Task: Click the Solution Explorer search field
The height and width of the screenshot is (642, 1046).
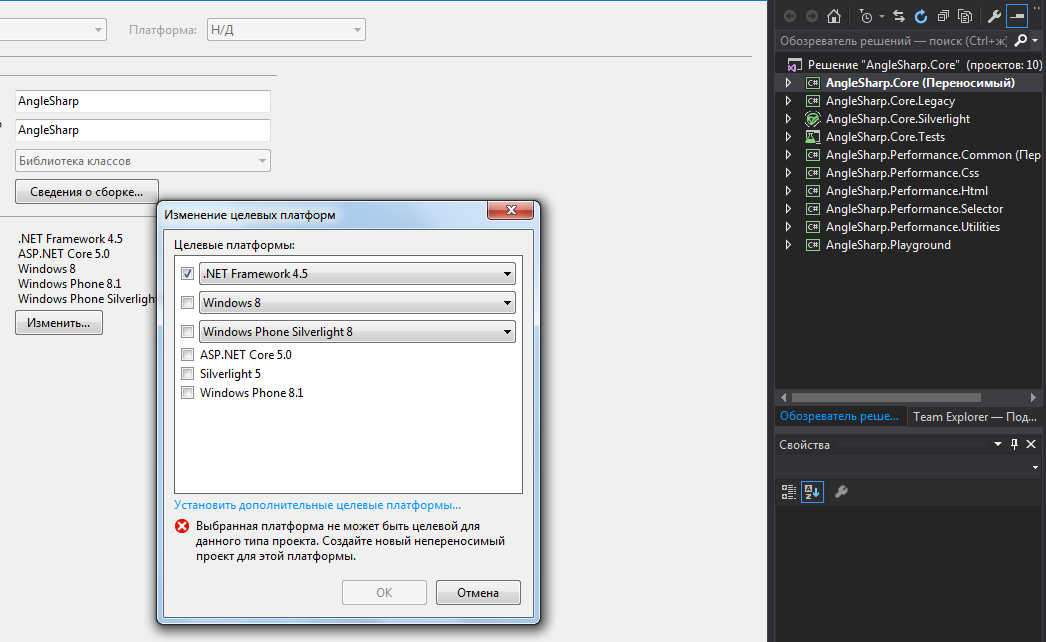Action: (x=894, y=41)
